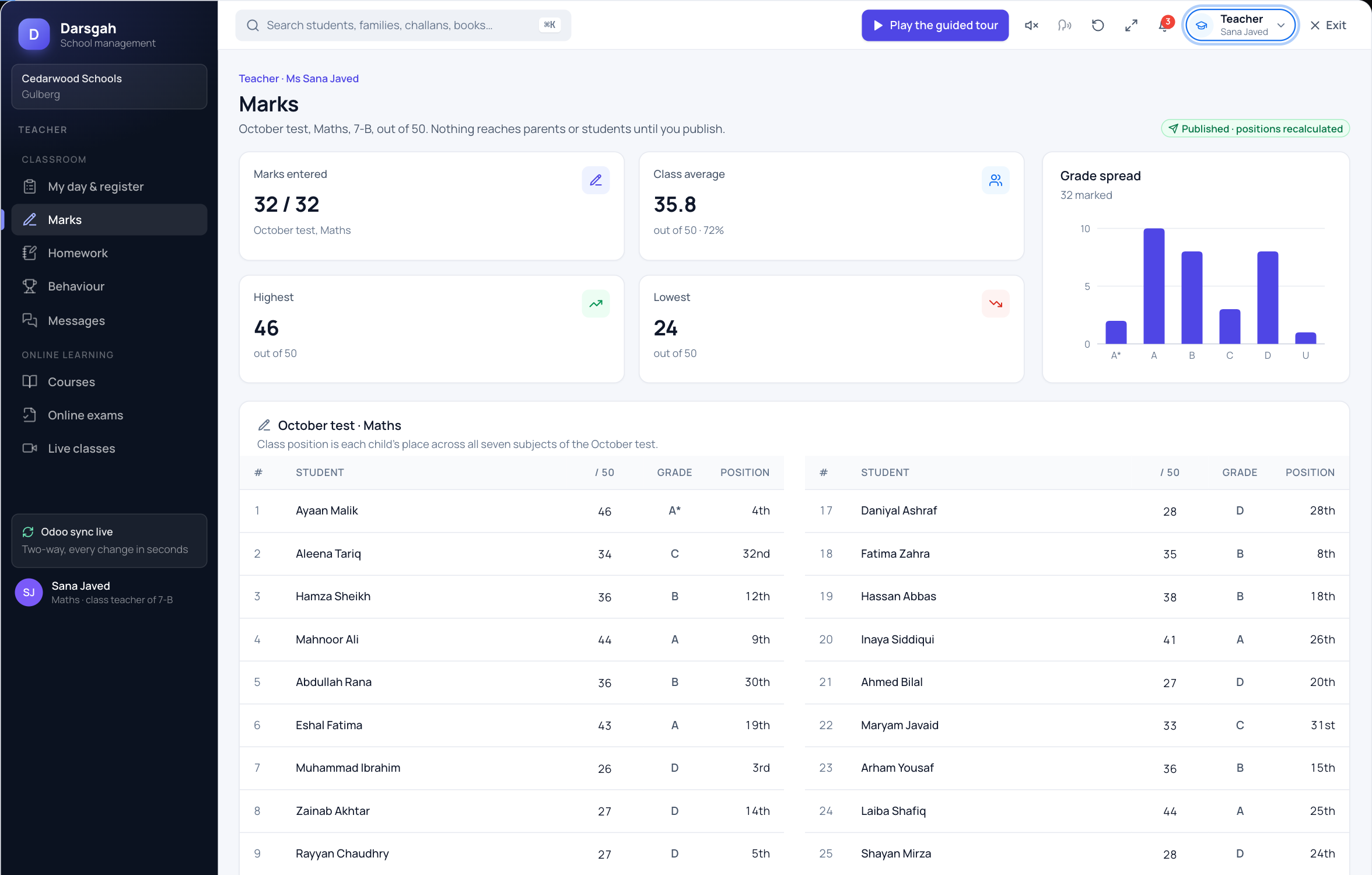This screenshot has width=1372, height=875.
Task: Click the trending-down icon on Lowest card
Action: pos(996,303)
